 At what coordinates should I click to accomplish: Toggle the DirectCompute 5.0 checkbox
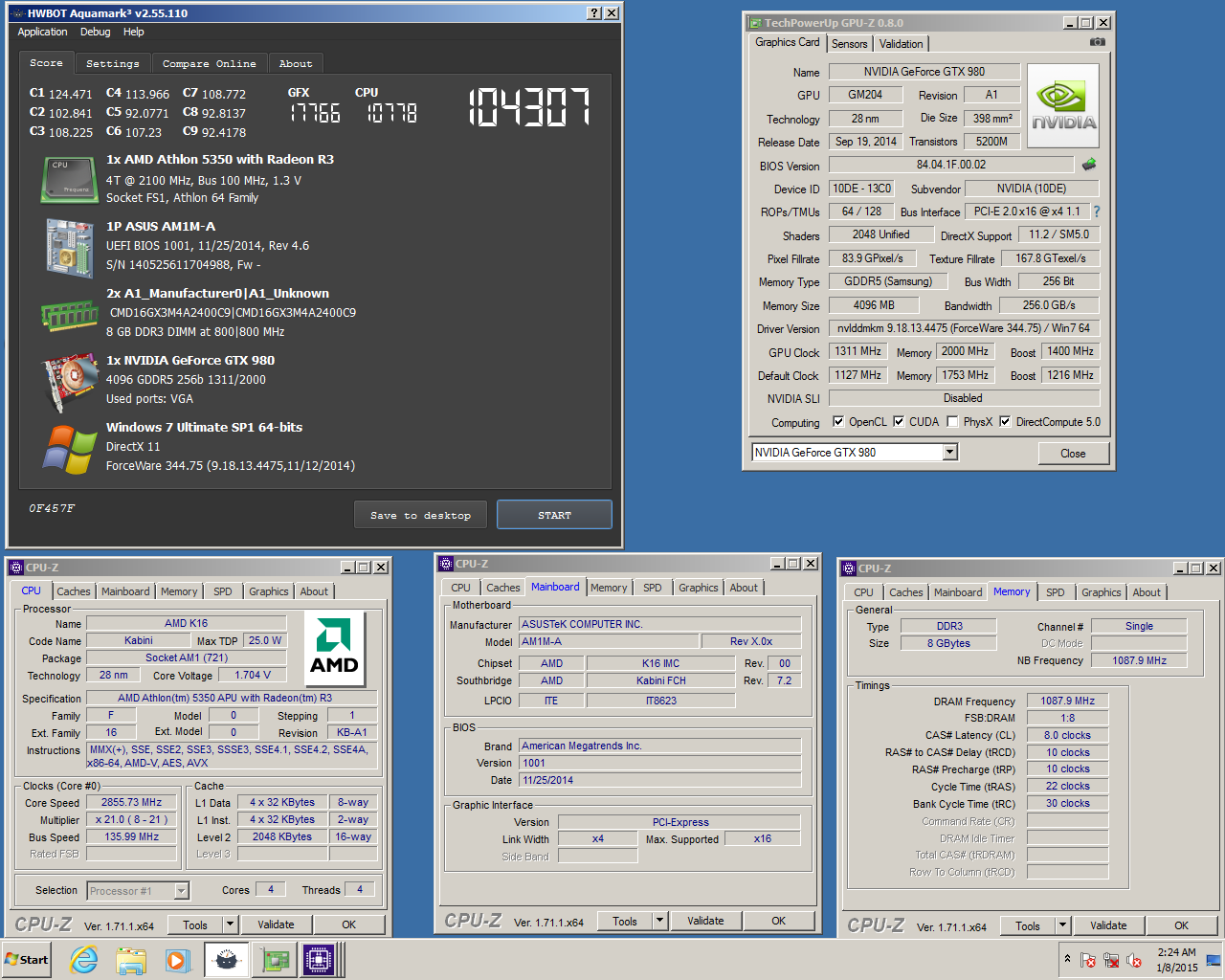coord(1005,421)
